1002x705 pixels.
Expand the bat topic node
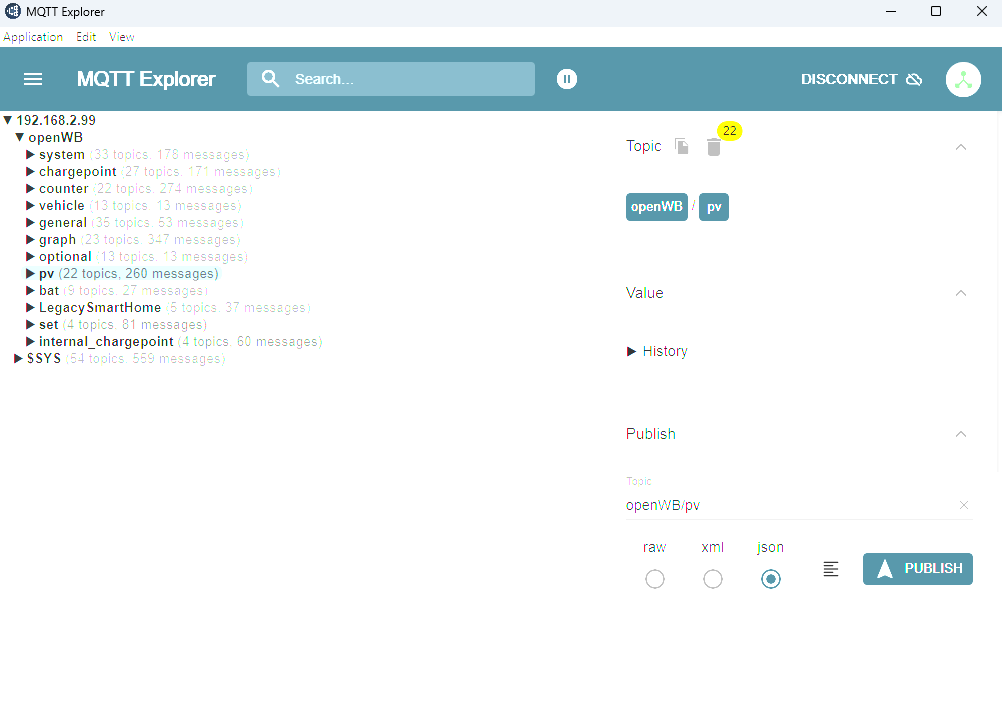(x=30, y=291)
